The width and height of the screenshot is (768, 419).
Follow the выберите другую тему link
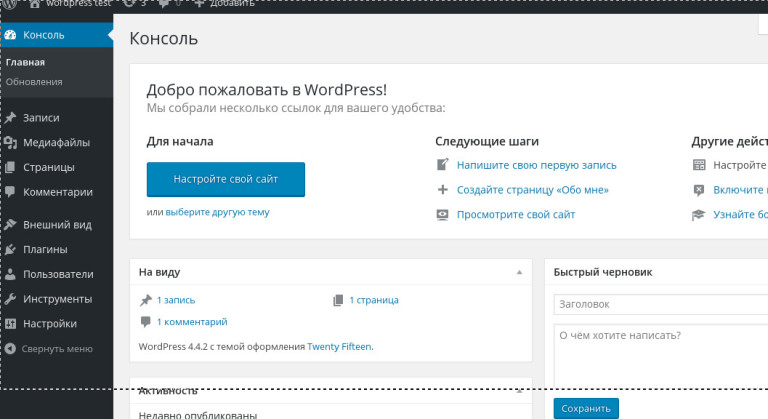point(217,212)
